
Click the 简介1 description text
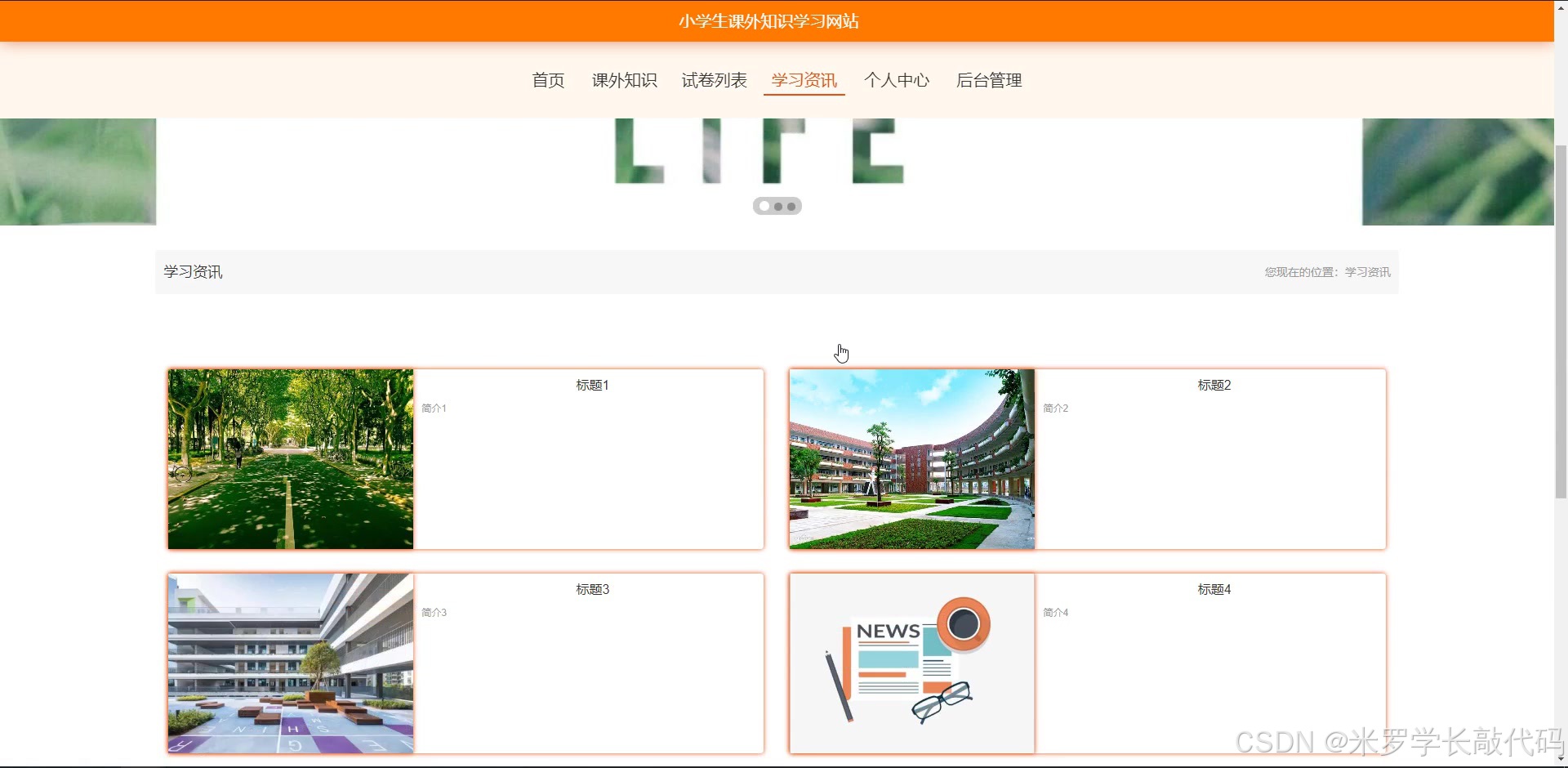pos(434,408)
